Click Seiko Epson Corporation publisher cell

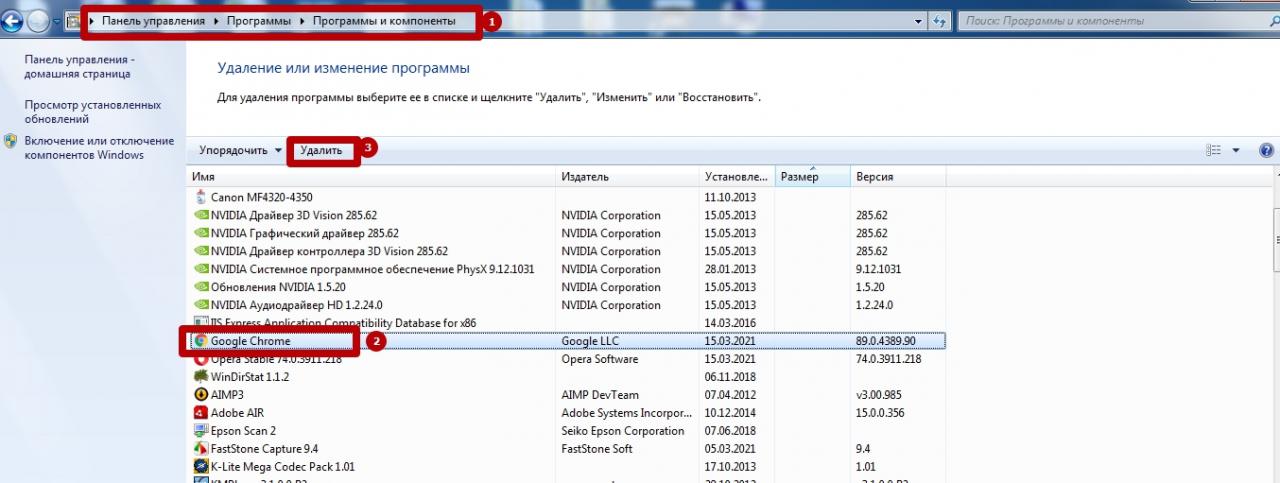[x=623, y=431]
